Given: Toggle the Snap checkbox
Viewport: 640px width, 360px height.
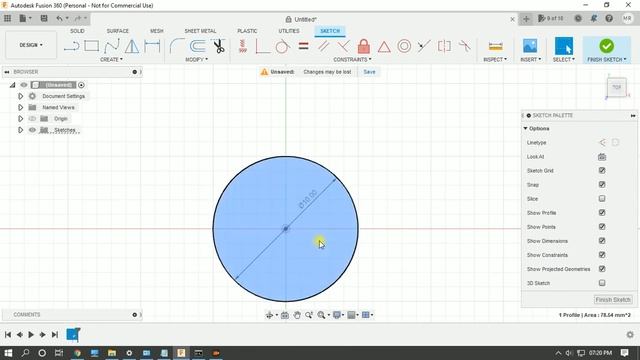Looking at the screenshot, I should point(602,184).
